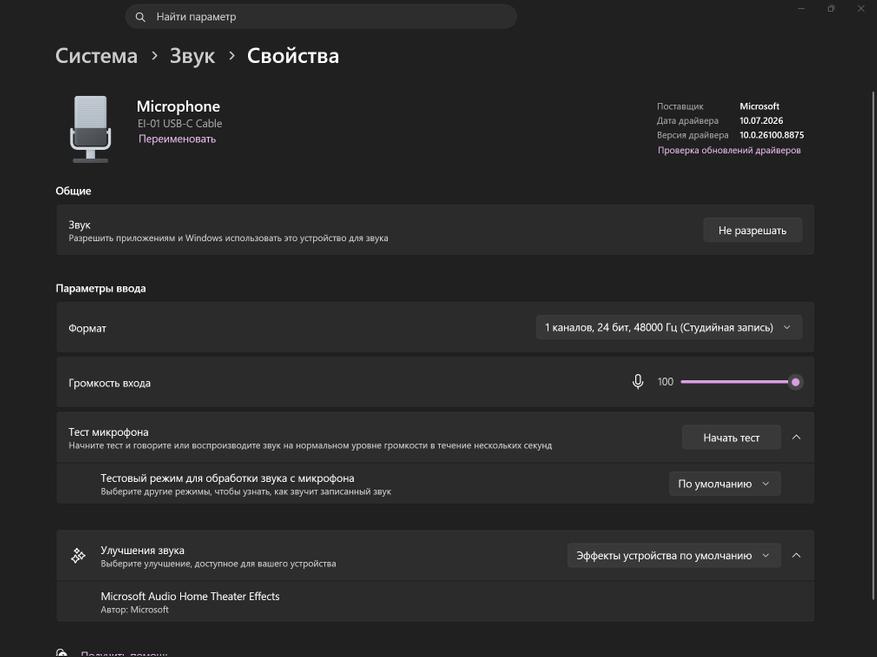This screenshot has width=877, height=657.
Task: Open the Формат dropdown for channel settings
Action: tap(669, 328)
